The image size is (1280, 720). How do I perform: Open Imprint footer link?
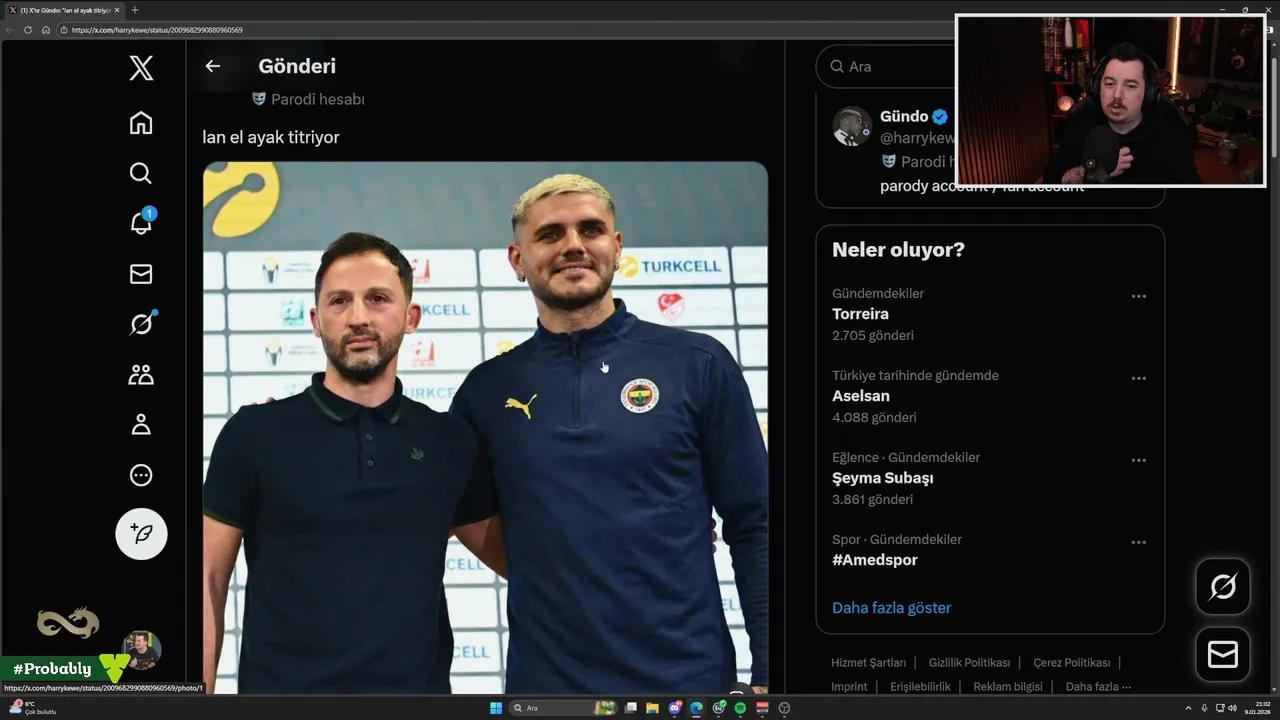click(849, 686)
